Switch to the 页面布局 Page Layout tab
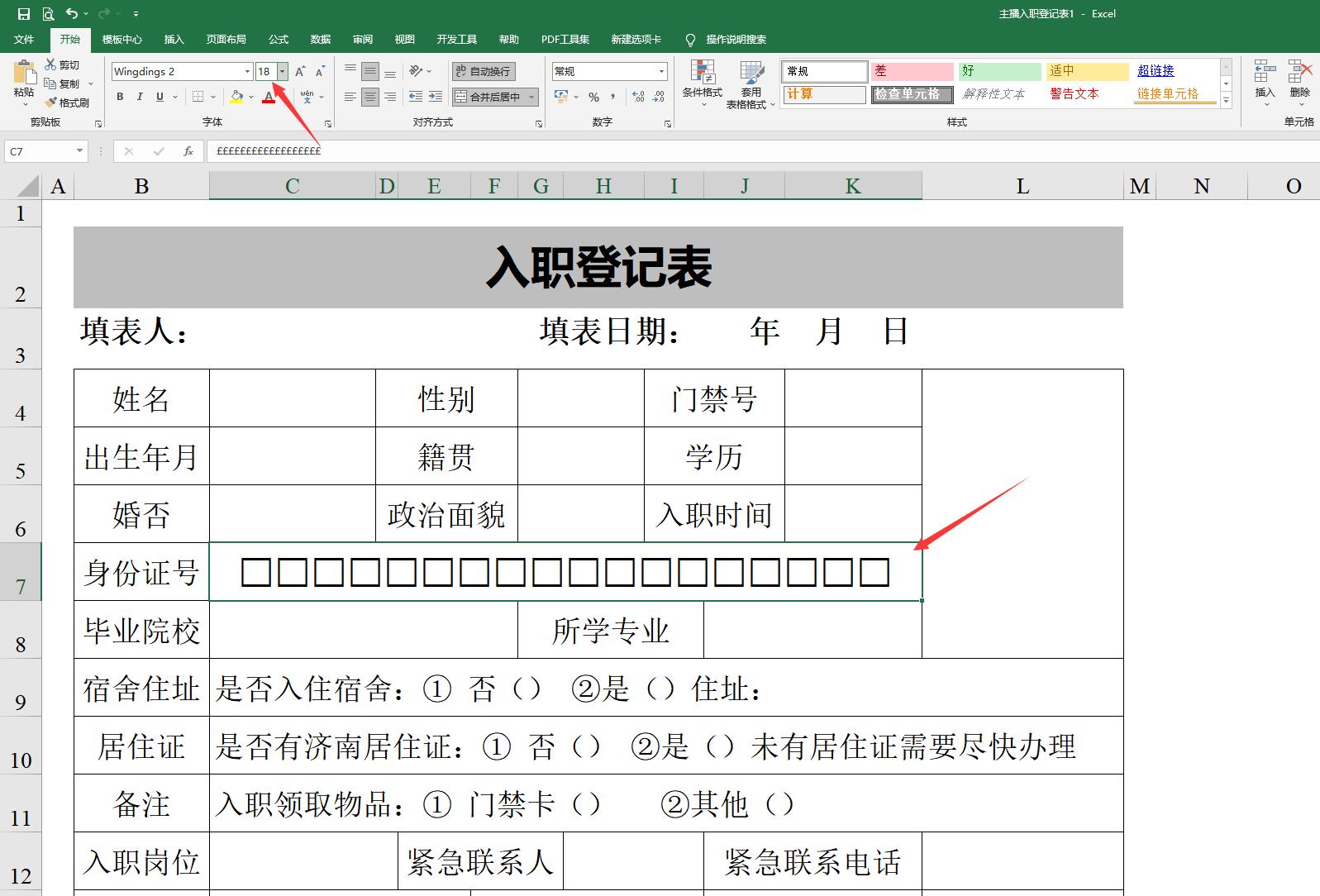This screenshot has height=896, width=1320. [226, 39]
